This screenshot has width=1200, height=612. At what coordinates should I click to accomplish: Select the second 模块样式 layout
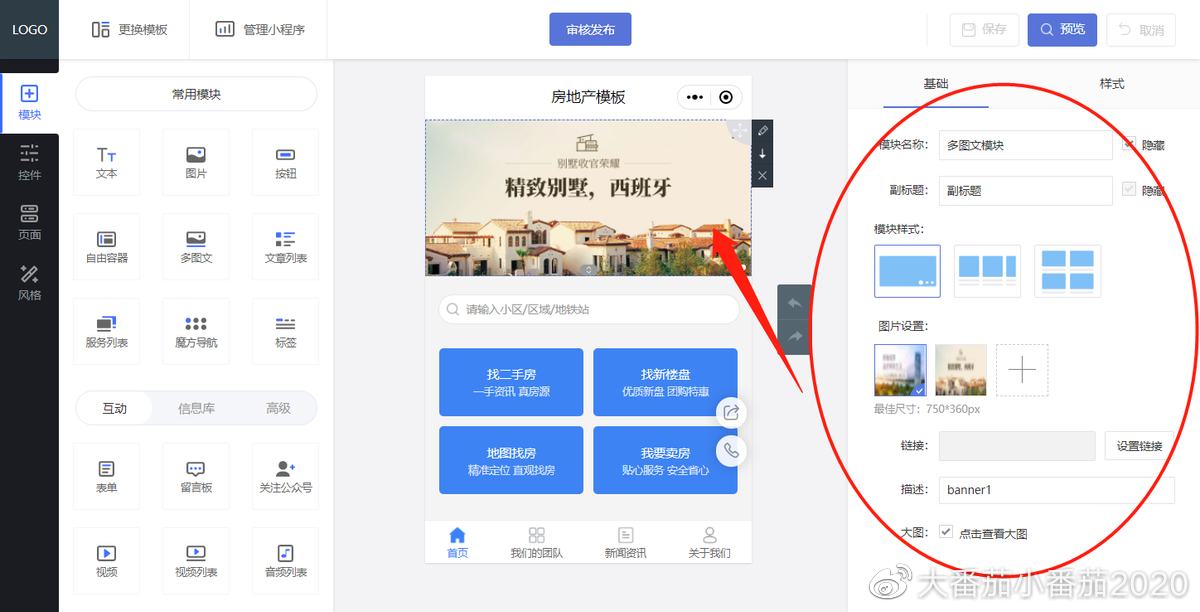click(x=987, y=270)
